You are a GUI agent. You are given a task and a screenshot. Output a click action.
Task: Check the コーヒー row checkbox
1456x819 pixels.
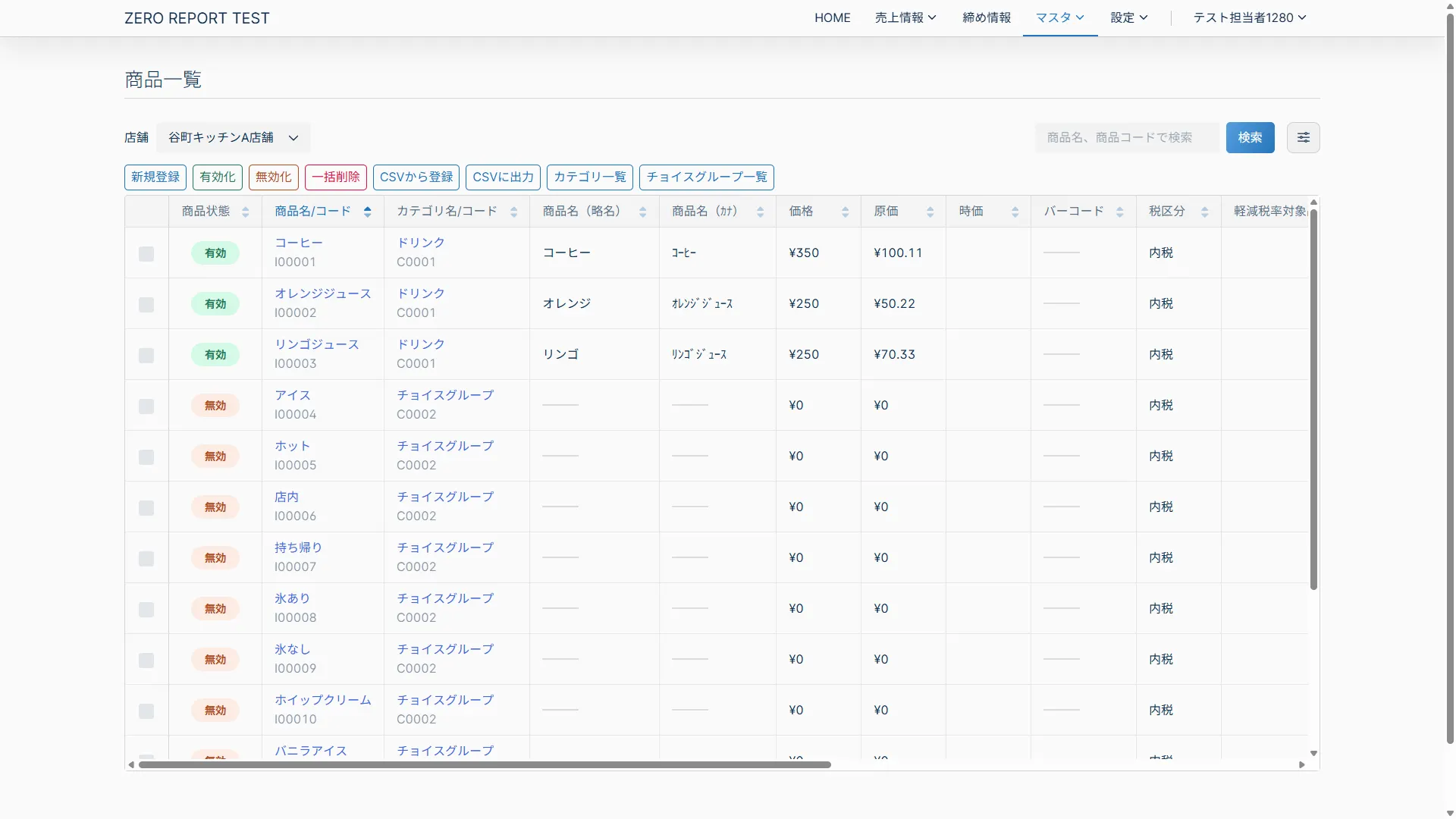[x=146, y=253]
